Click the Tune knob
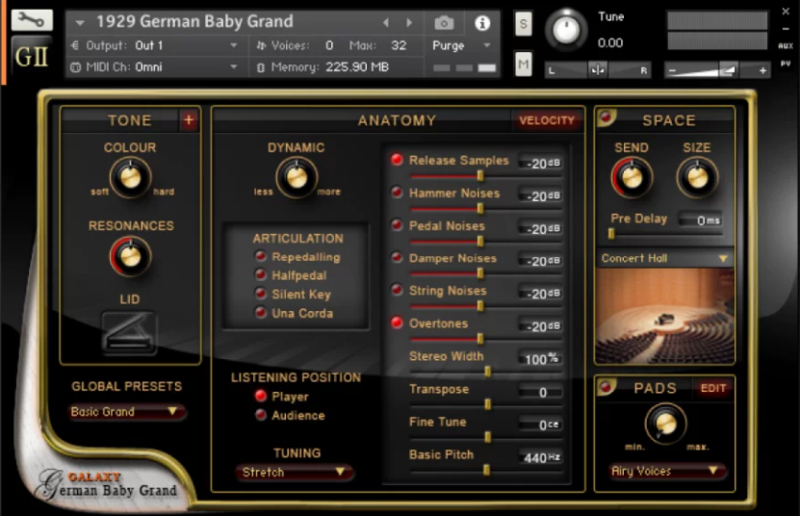 566,30
